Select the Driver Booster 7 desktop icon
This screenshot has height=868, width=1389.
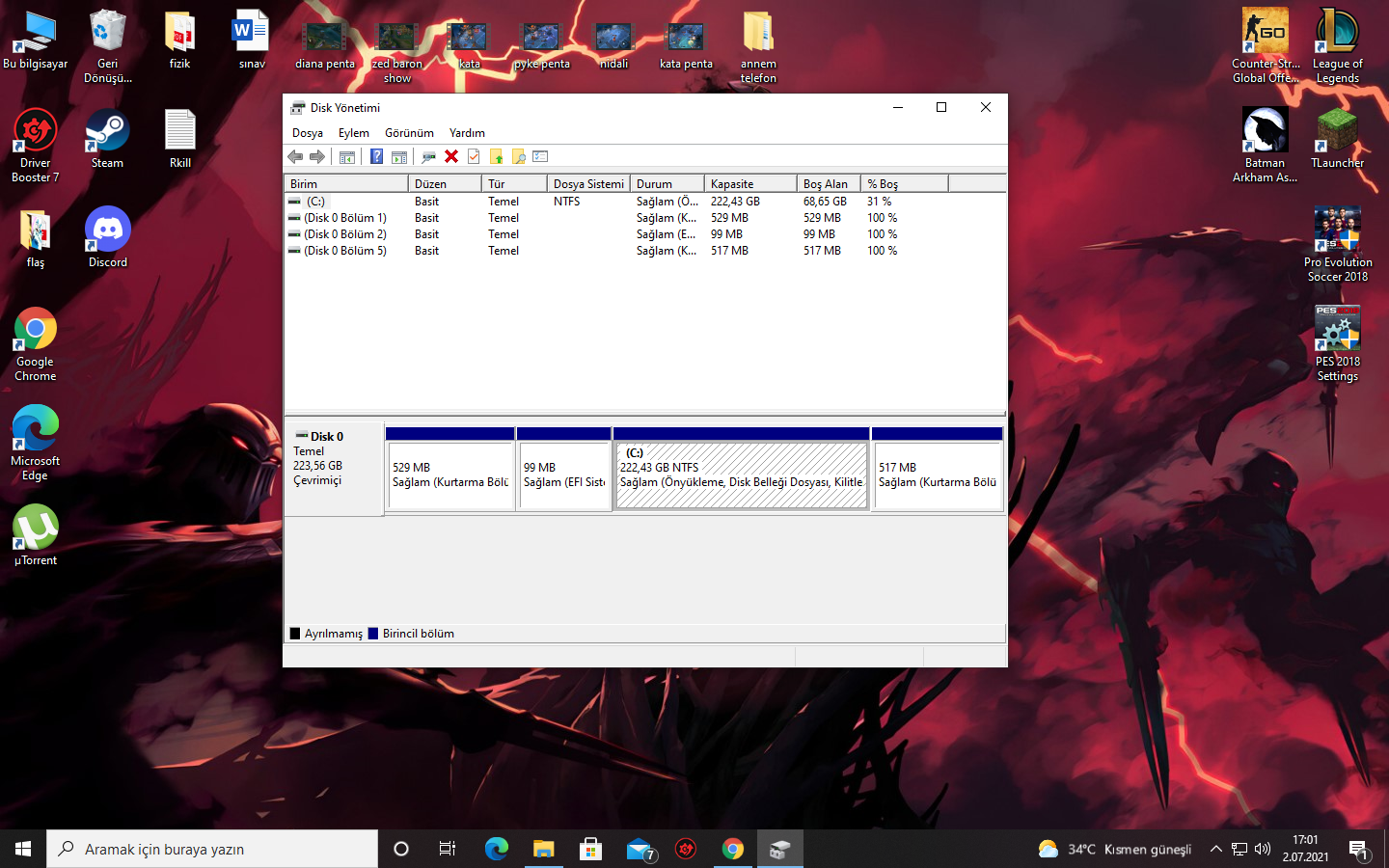click(36, 146)
